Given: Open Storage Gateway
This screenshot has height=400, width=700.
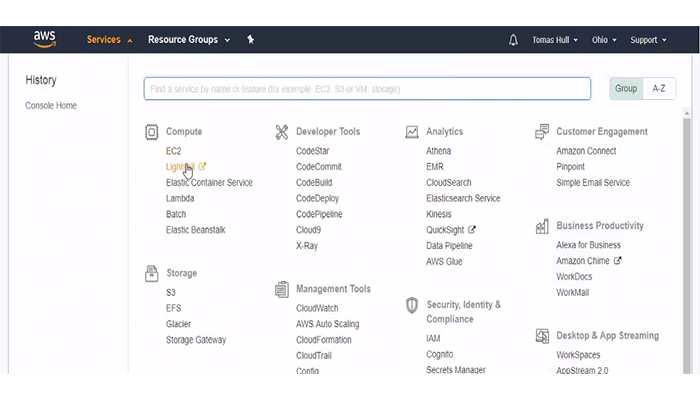Looking at the screenshot, I should coord(196,340).
